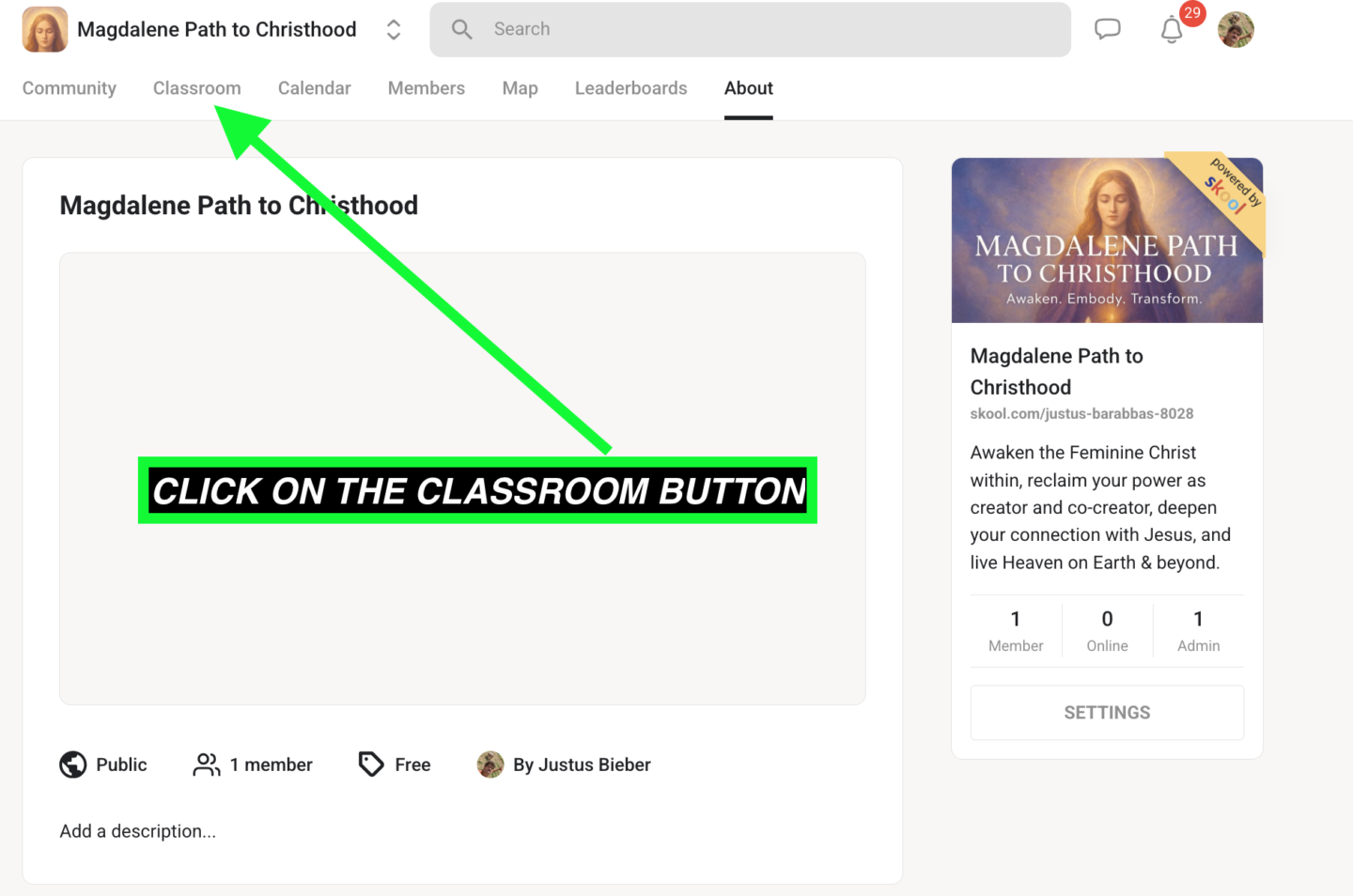The width and height of the screenshot is (1353, 896).
Task: Click the sidebar group description paragraph
Action: pyautogui.click(x=1100, y=508)
